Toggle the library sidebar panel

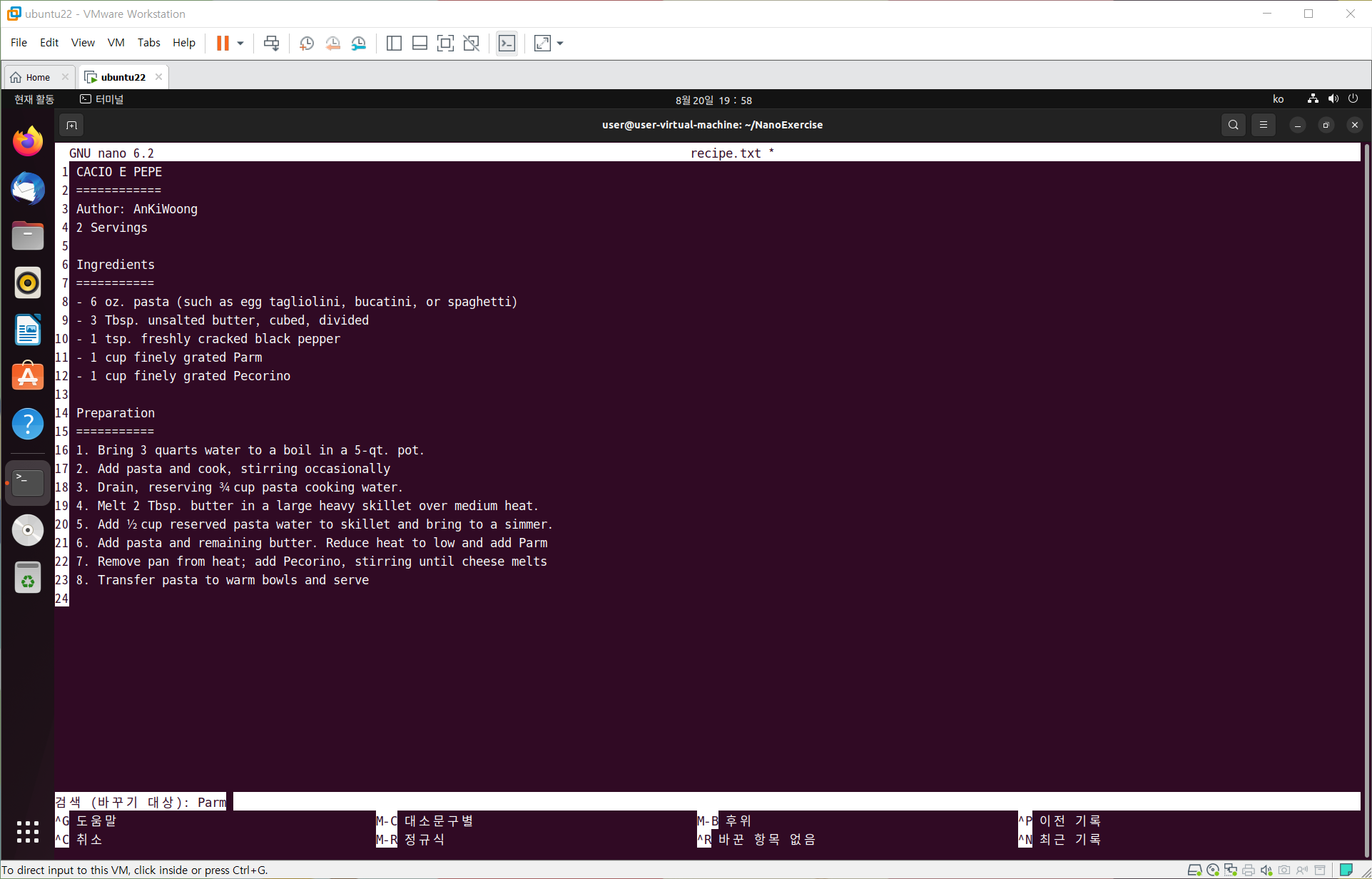coord(394,44)
